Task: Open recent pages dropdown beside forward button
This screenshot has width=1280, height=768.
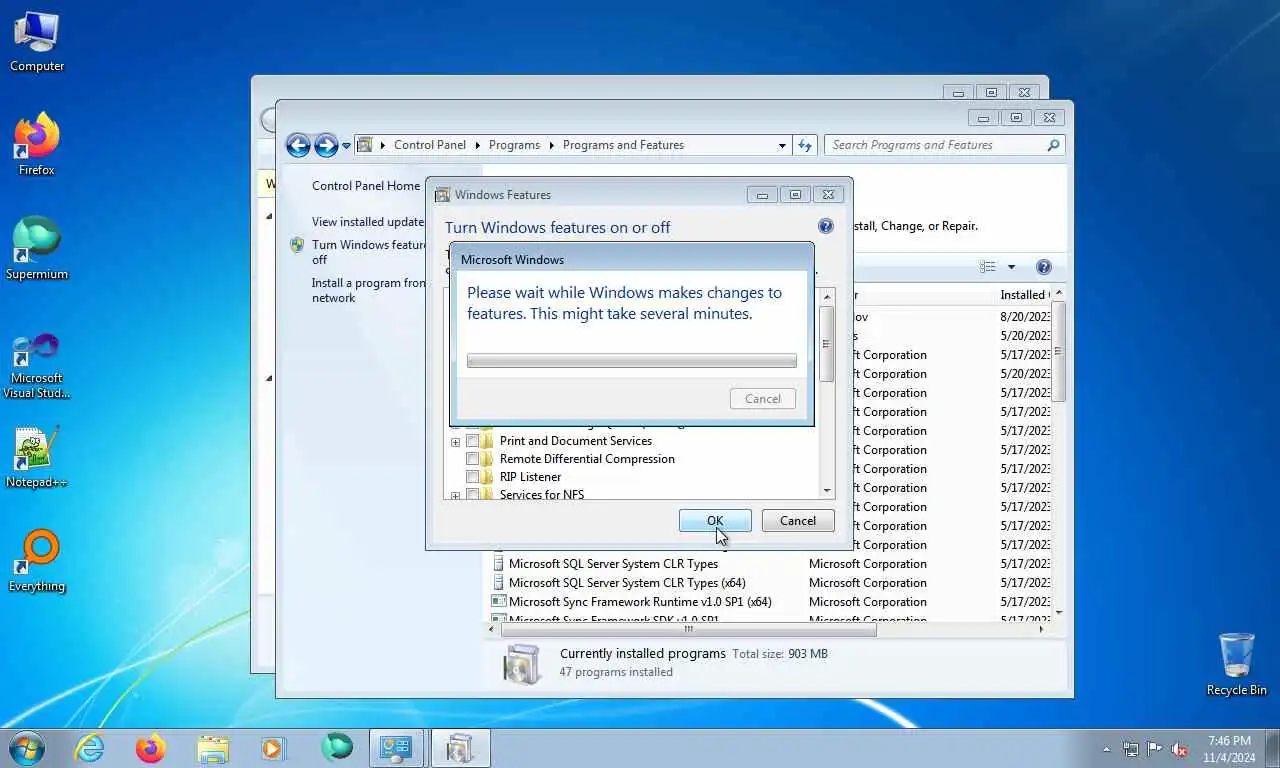Action: point(346,145)
